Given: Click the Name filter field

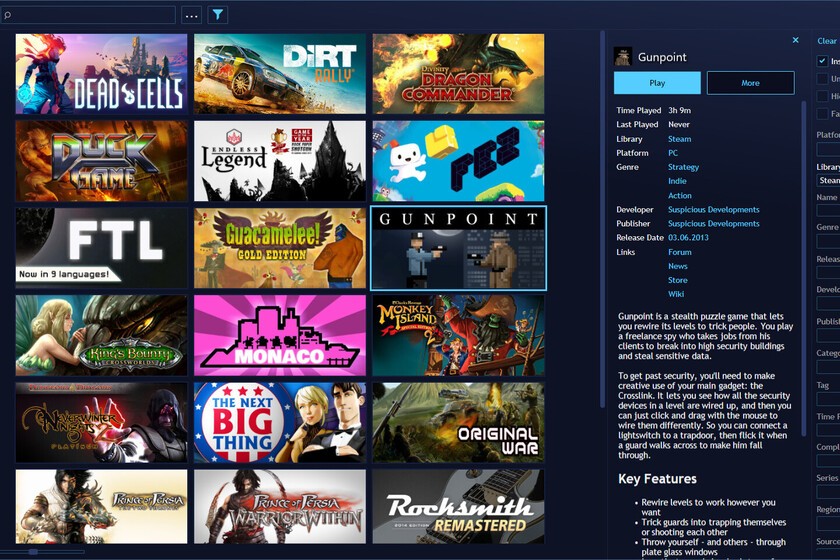Looking at the screenshot, I should 828,210.
